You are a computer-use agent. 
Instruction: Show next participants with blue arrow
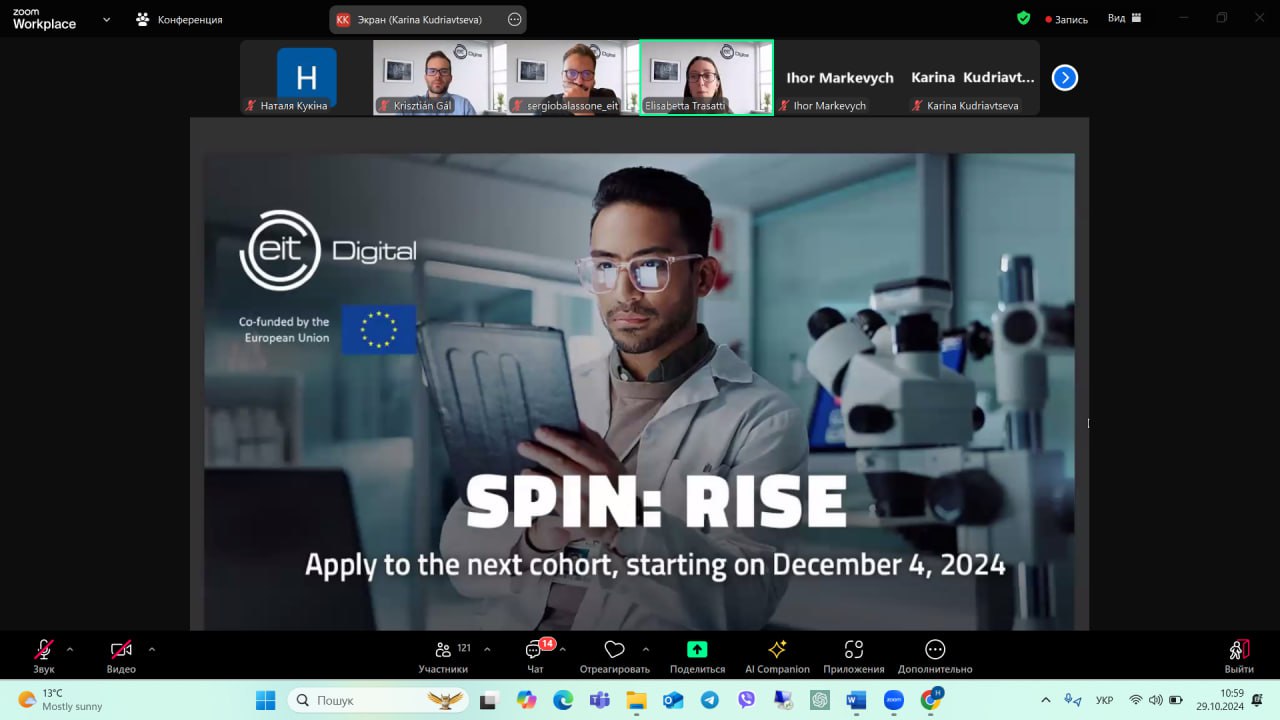pos(1065,77)
